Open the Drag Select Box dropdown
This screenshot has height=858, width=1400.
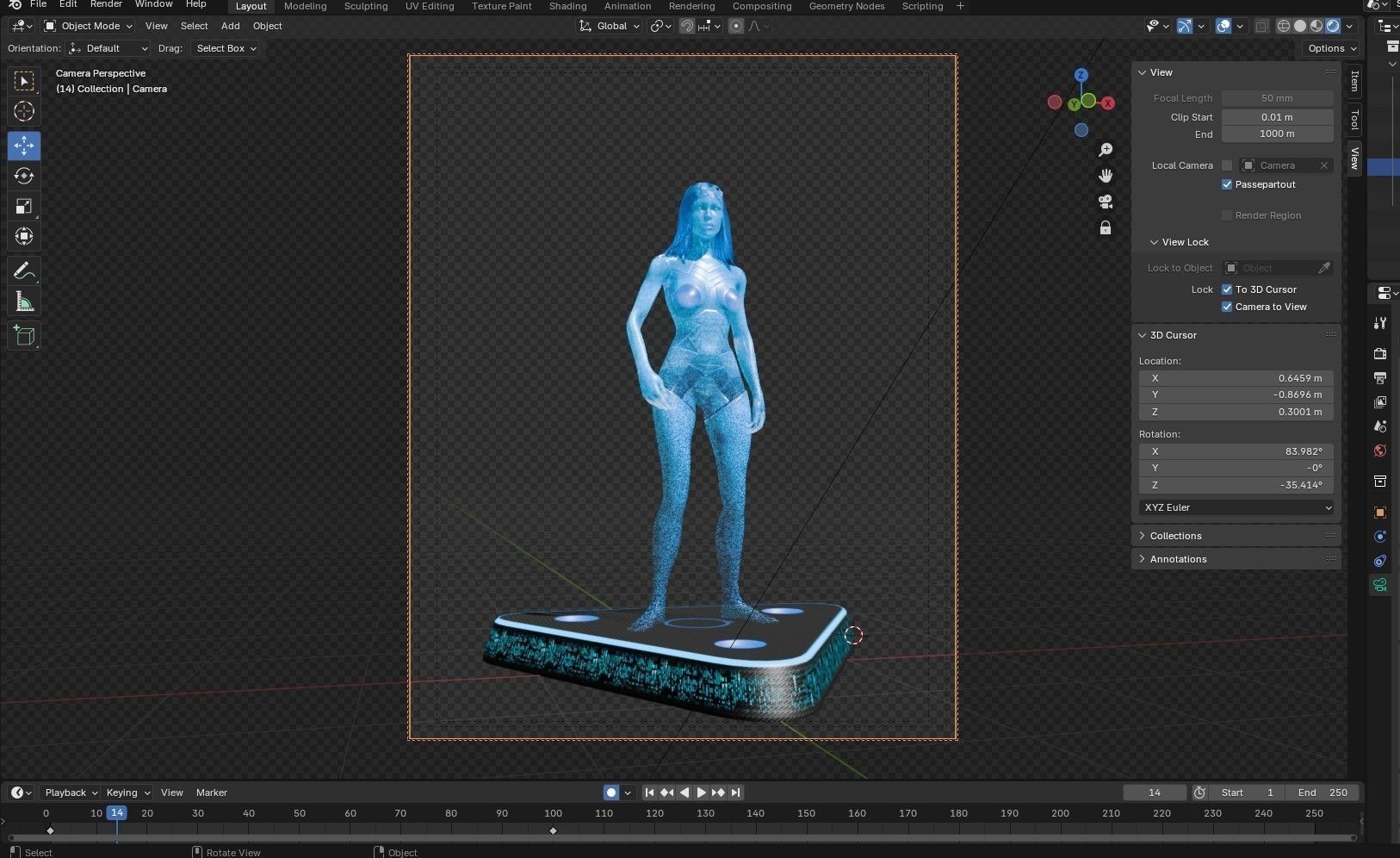click(x=226, y=48)
